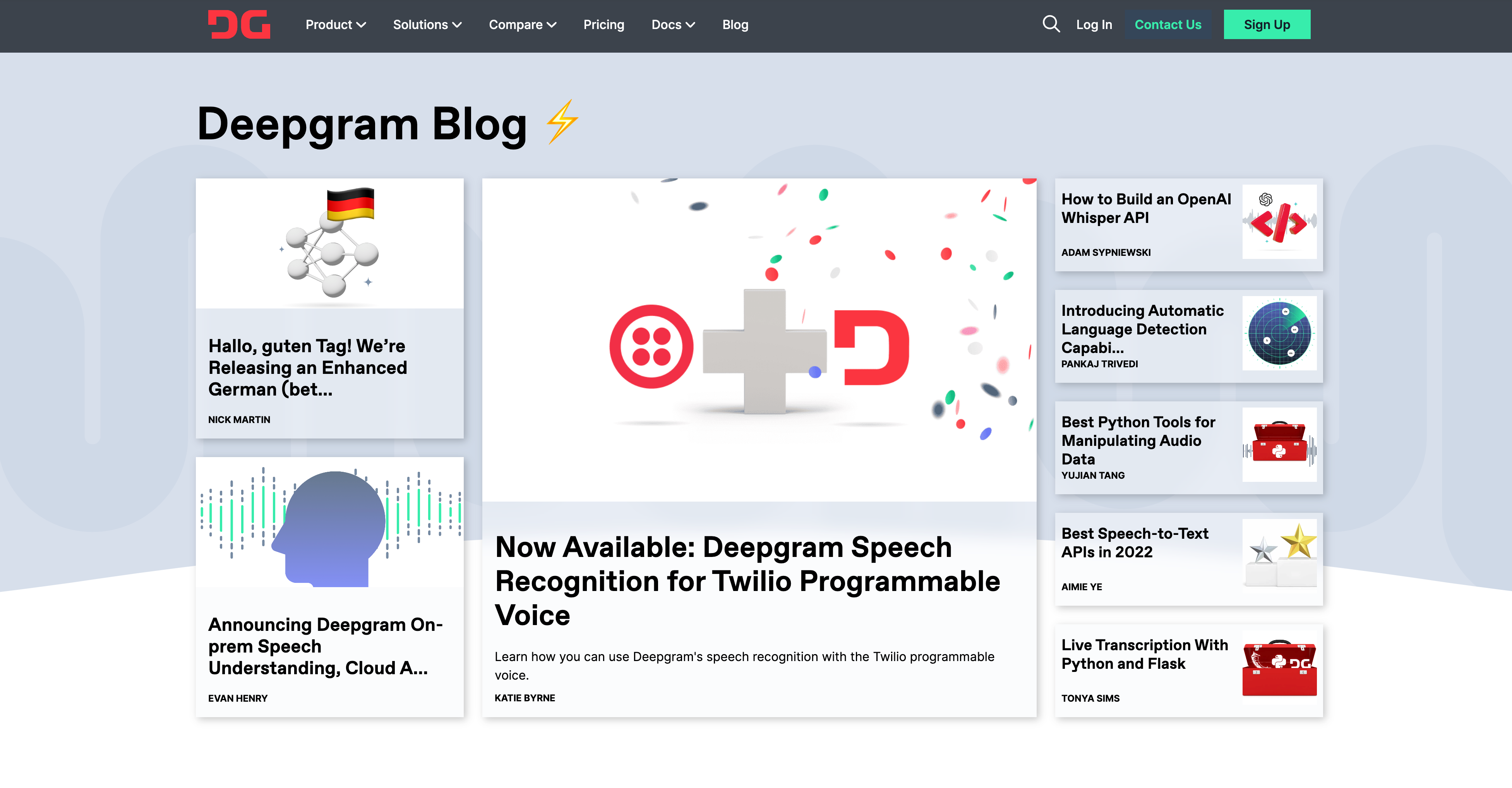Screen dimensions: 1512x788
Task: Click the Deepgram DG logo
Action: pos(239,25)
